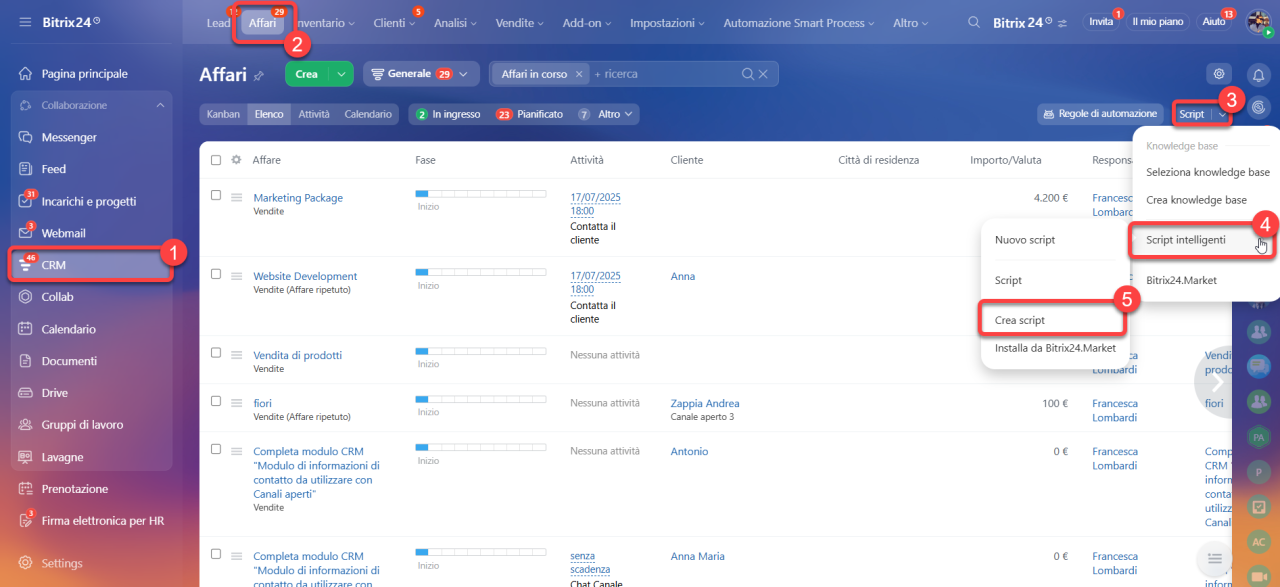Check the checkbox for the Anna Maria deal row

216,554
